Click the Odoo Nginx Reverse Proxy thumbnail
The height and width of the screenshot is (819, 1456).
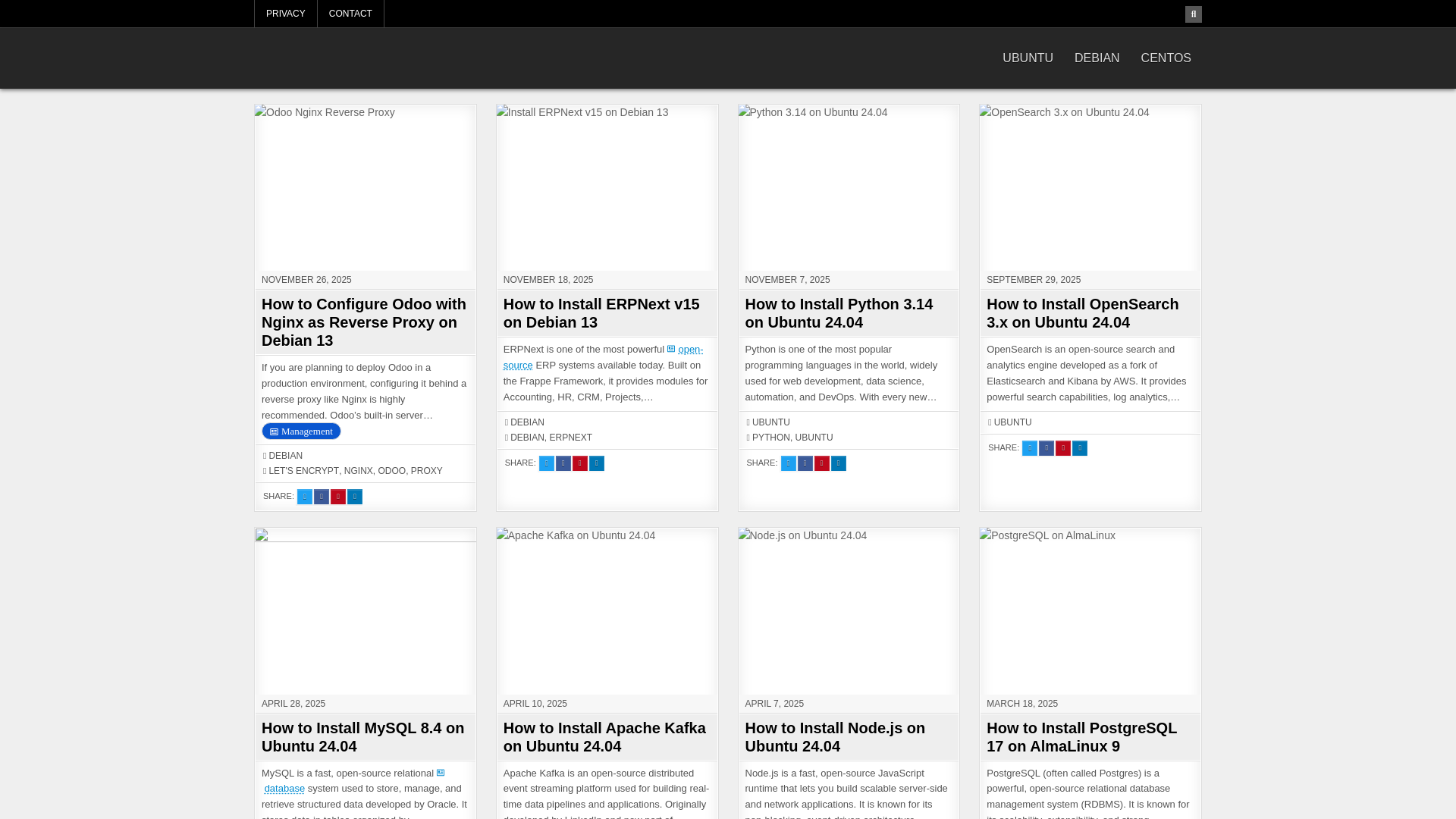(365, 188)
